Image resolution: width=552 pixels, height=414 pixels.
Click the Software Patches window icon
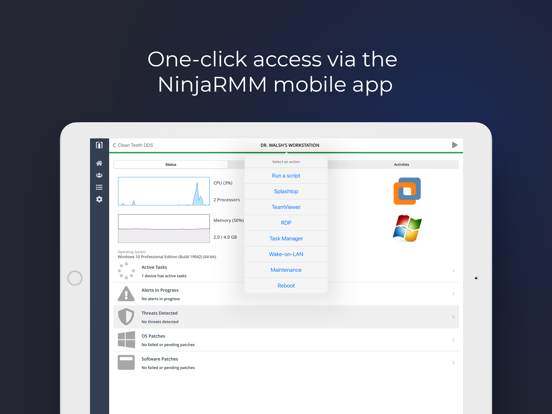[126, 362]
